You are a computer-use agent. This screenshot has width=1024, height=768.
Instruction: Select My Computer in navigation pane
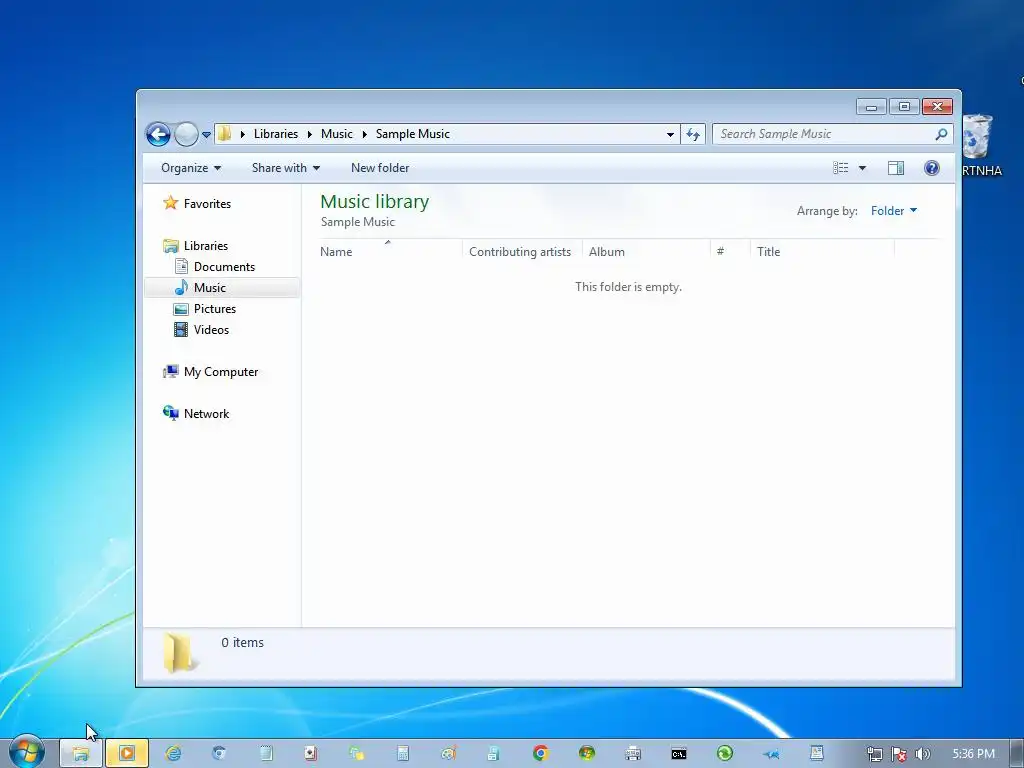221,372
